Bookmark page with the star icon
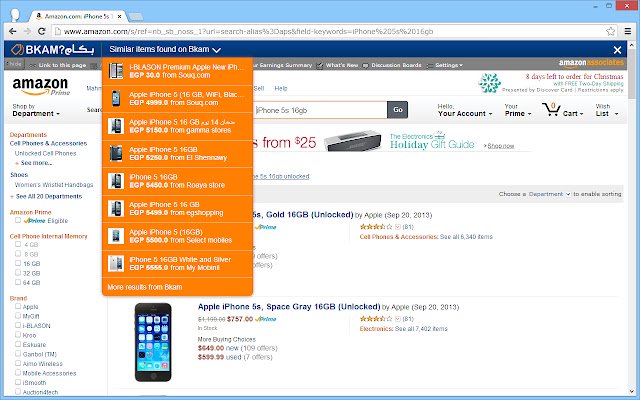Screen dimensions: 640x400 611,31
